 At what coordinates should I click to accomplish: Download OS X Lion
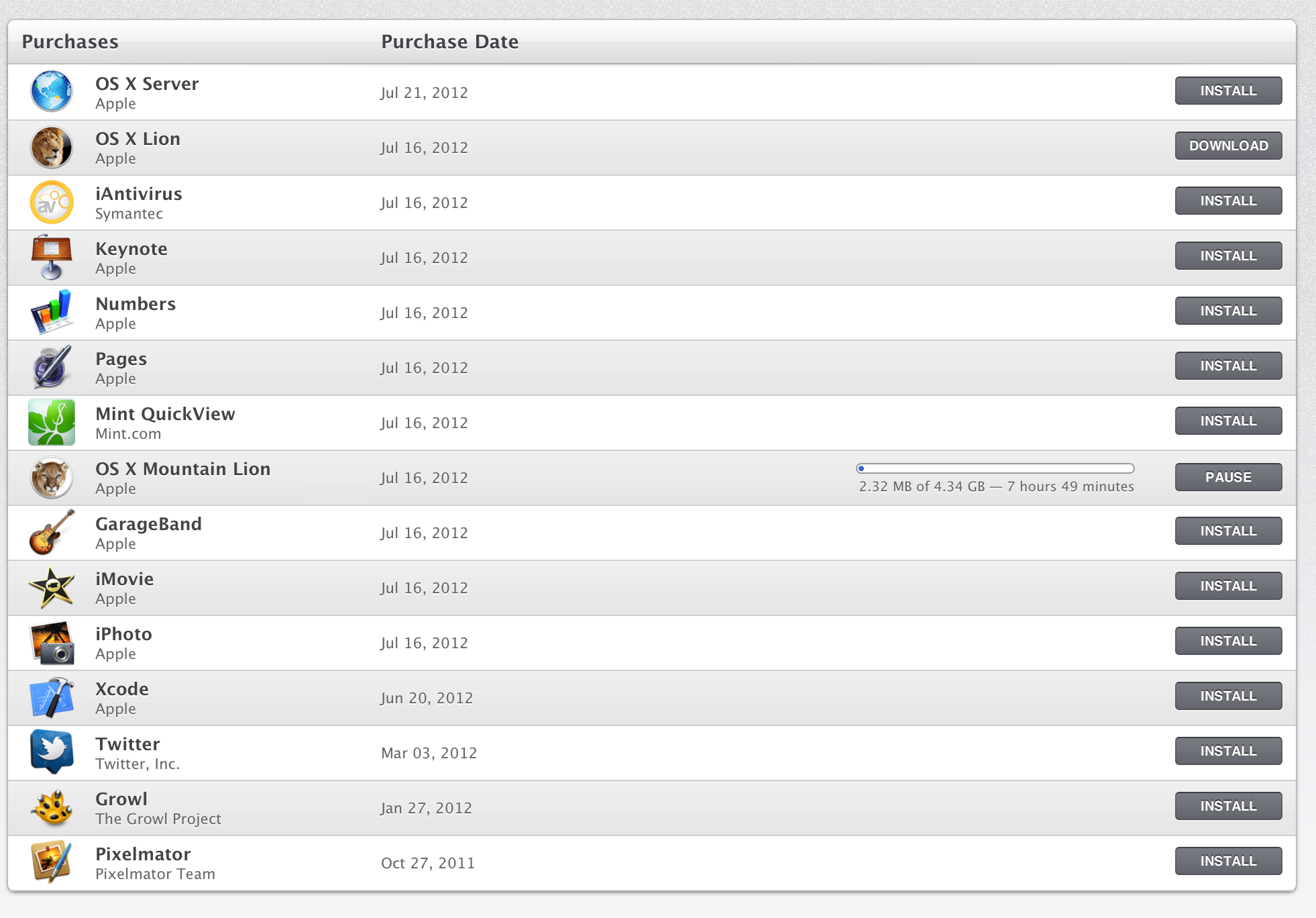[x=1227, y=146]
